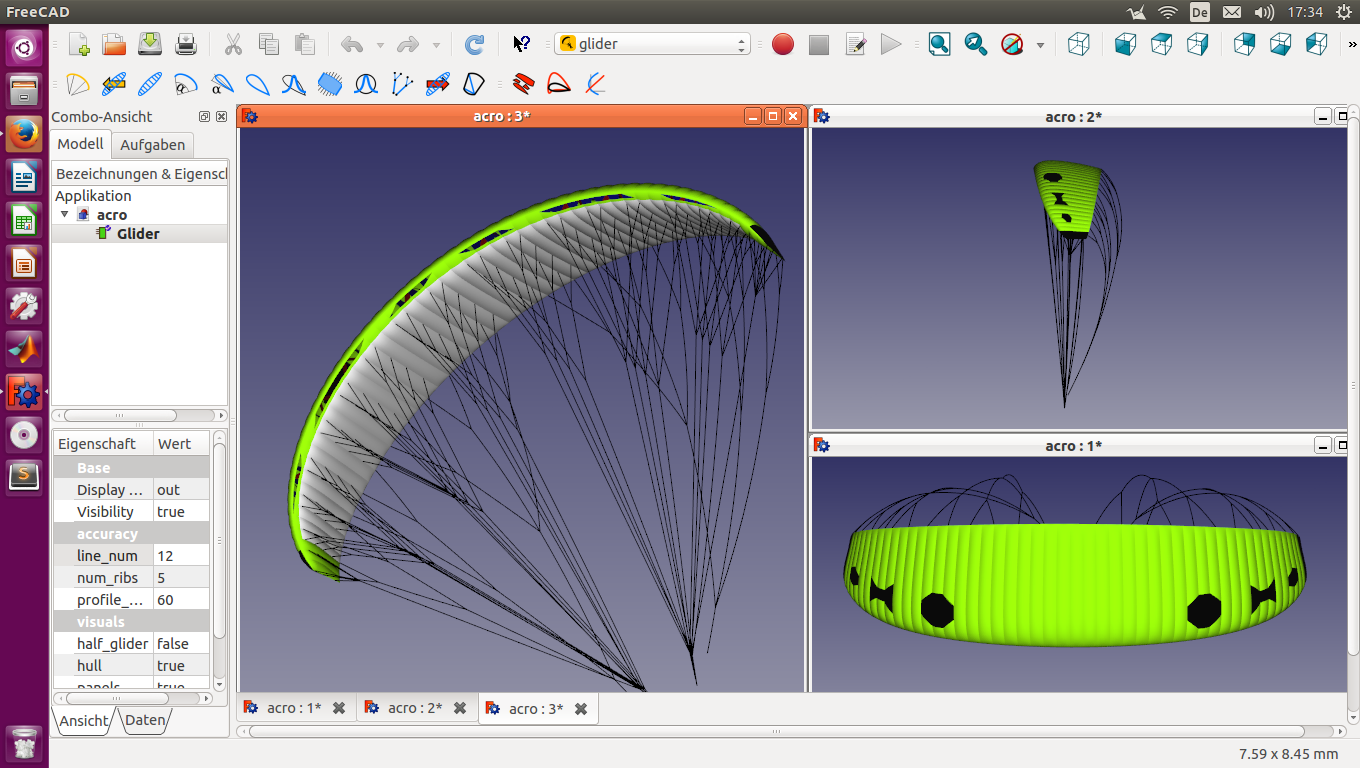Select the Glider object in model tree
1360x768 pixels.
tap(138, 233)
